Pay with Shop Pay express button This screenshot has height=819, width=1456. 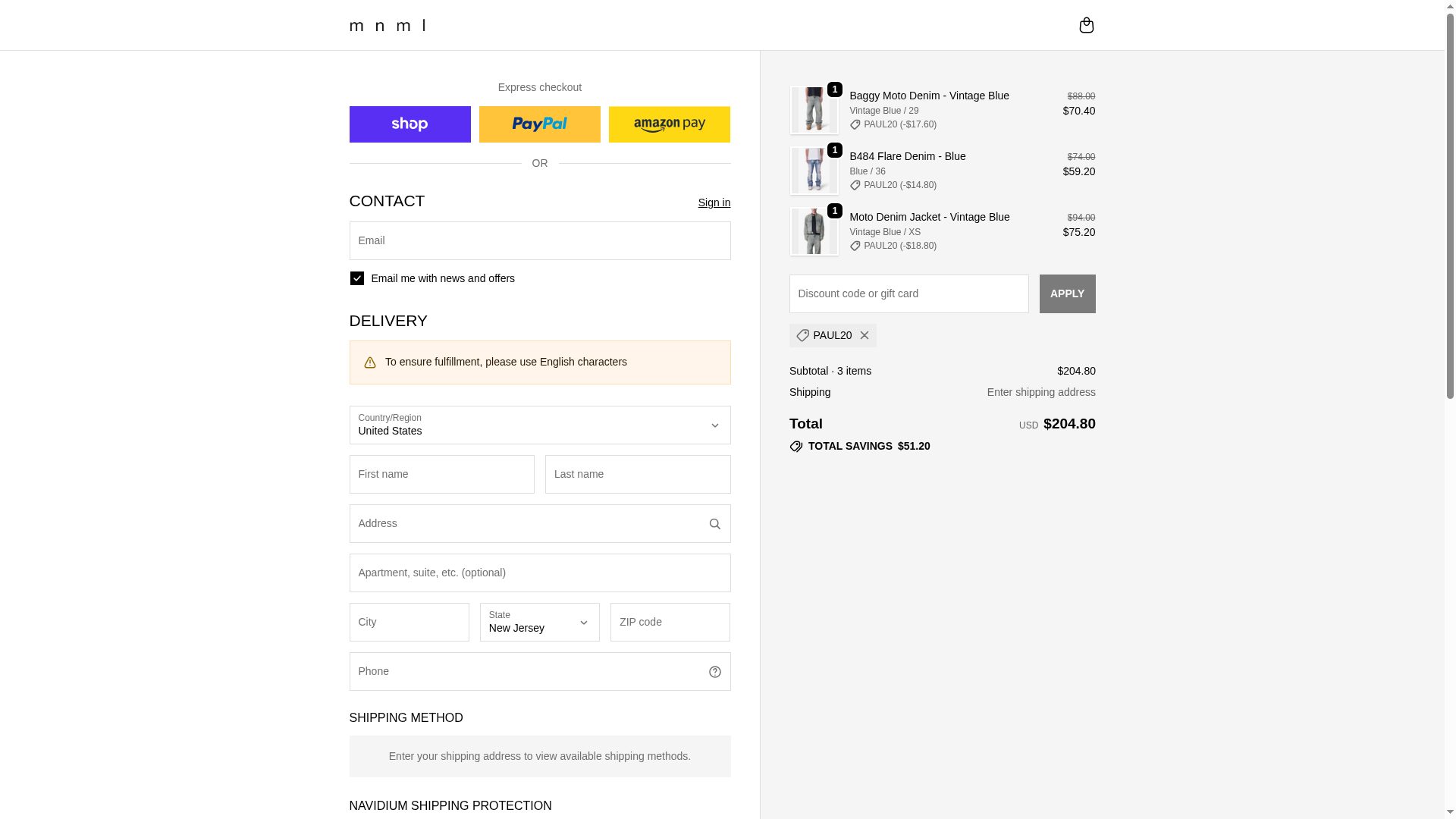409,124
